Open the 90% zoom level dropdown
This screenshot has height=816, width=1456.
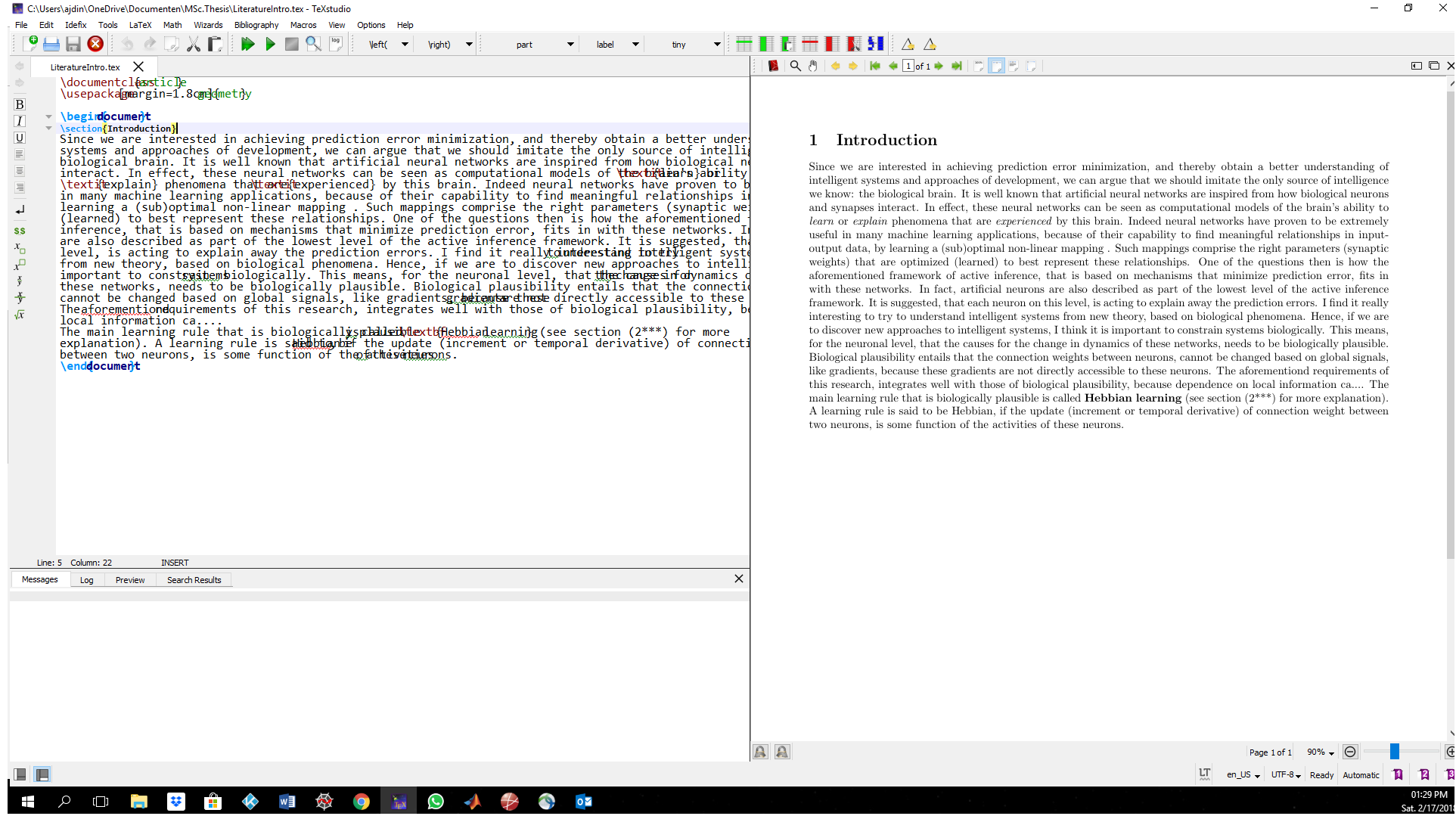pos(1321,752)
